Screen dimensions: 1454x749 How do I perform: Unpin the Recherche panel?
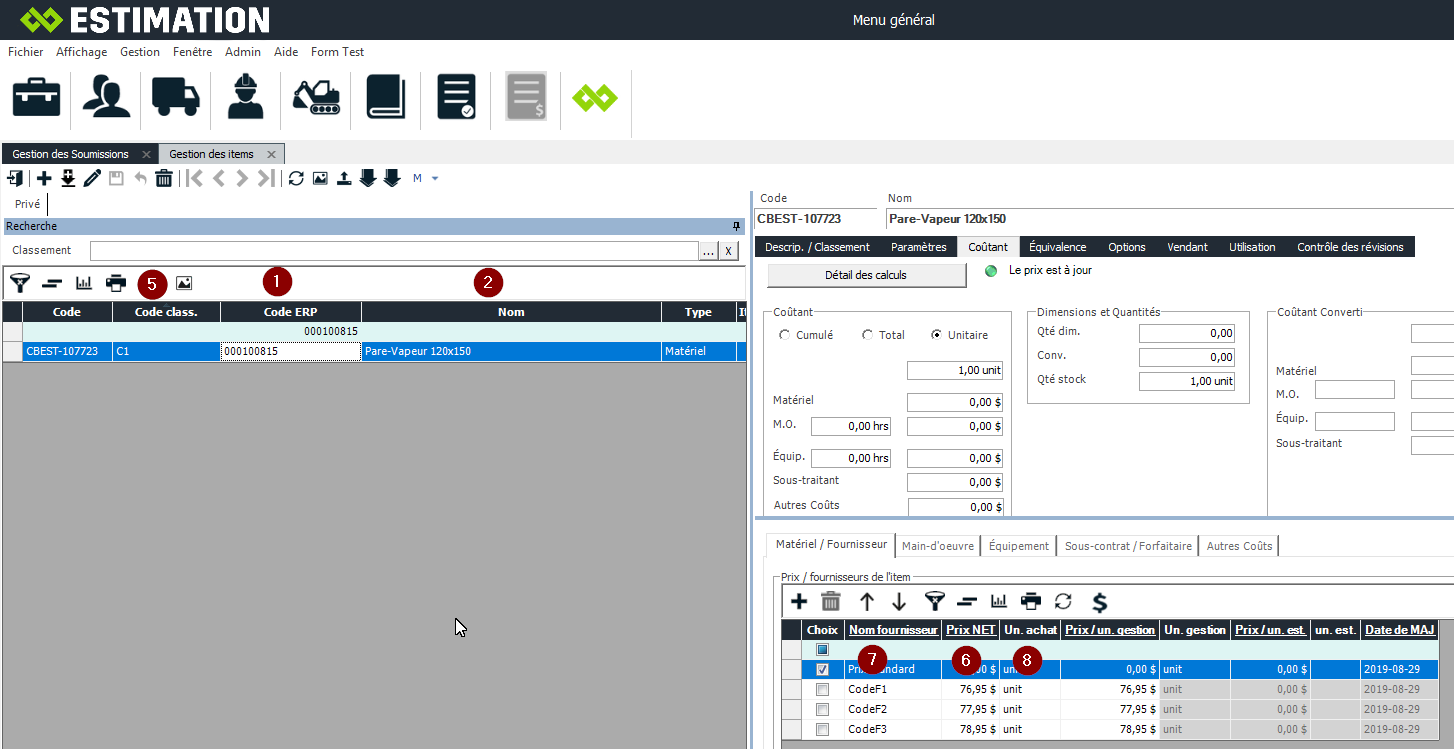click(737, 226)
